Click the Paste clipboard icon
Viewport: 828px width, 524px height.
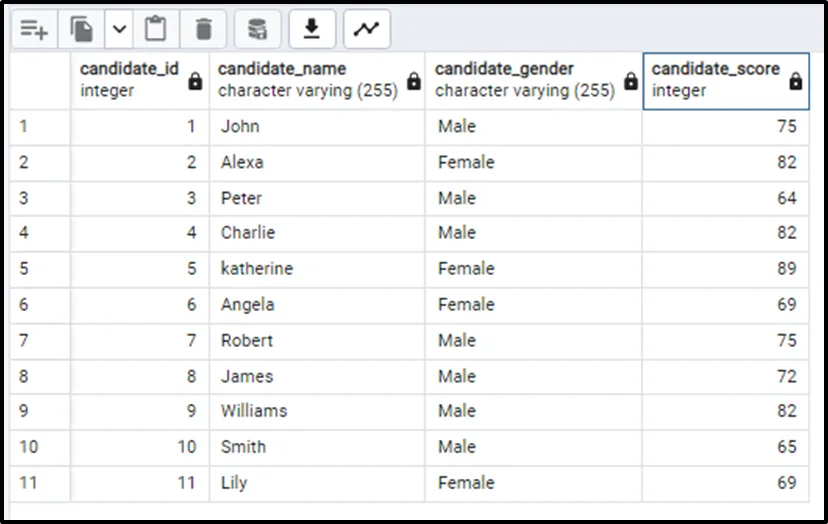[156, 30]
